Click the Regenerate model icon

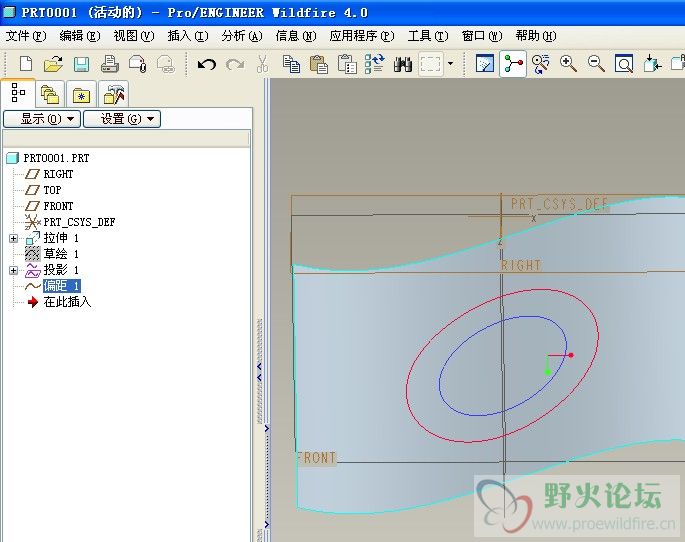pyautogui.click(x=374, y=64)
